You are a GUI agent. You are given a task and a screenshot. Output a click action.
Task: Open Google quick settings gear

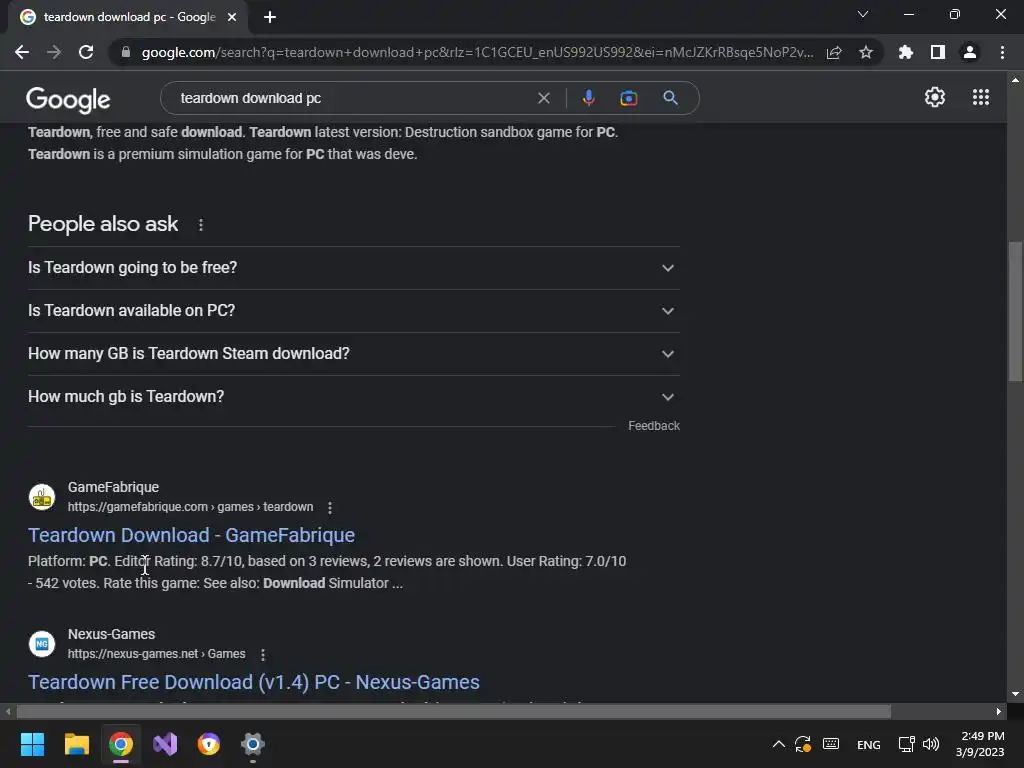[x=935, y=97]
